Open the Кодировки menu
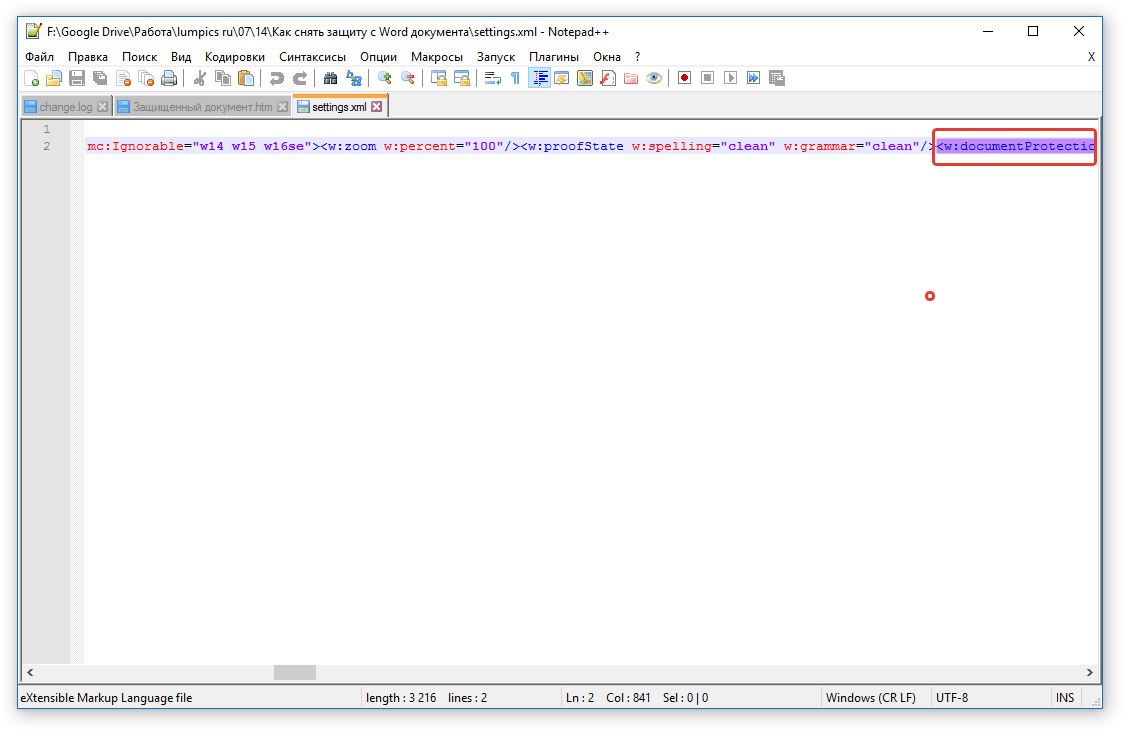Screen dimensions: 1124x731 (235, 57)
